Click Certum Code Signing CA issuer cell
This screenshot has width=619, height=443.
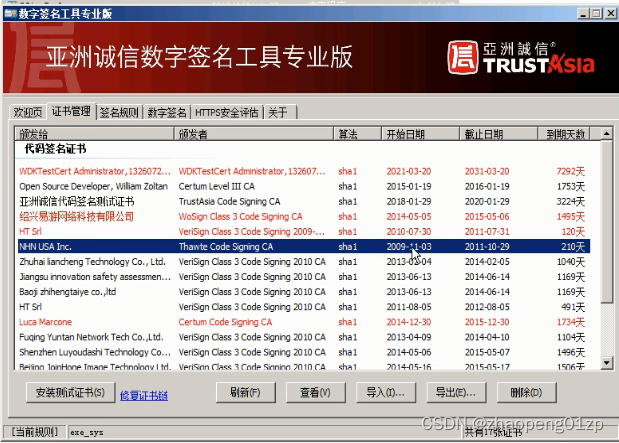[x=225, y=322]
